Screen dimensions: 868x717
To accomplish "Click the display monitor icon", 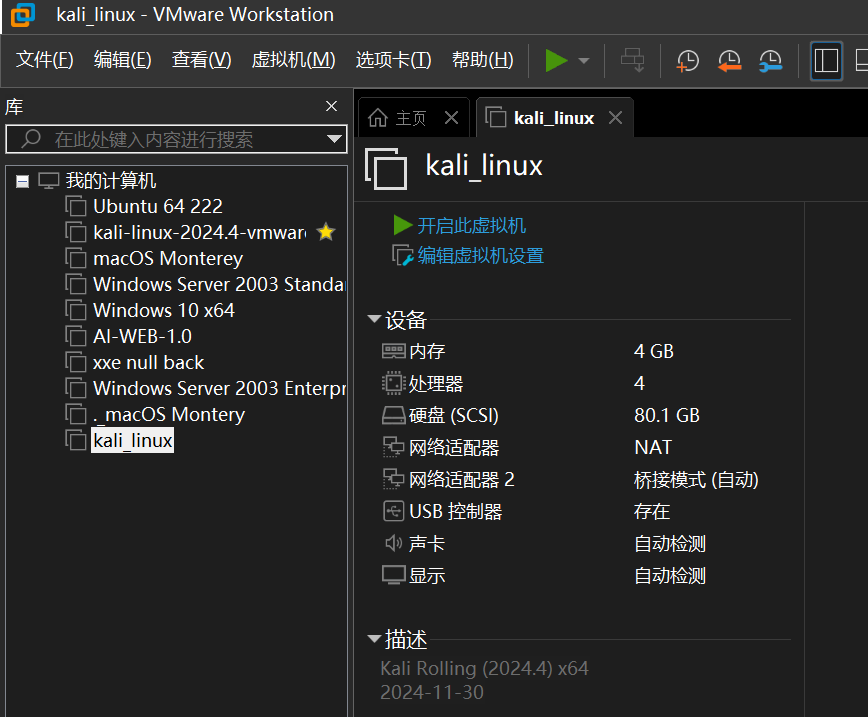I will click(x=394, y=575).
